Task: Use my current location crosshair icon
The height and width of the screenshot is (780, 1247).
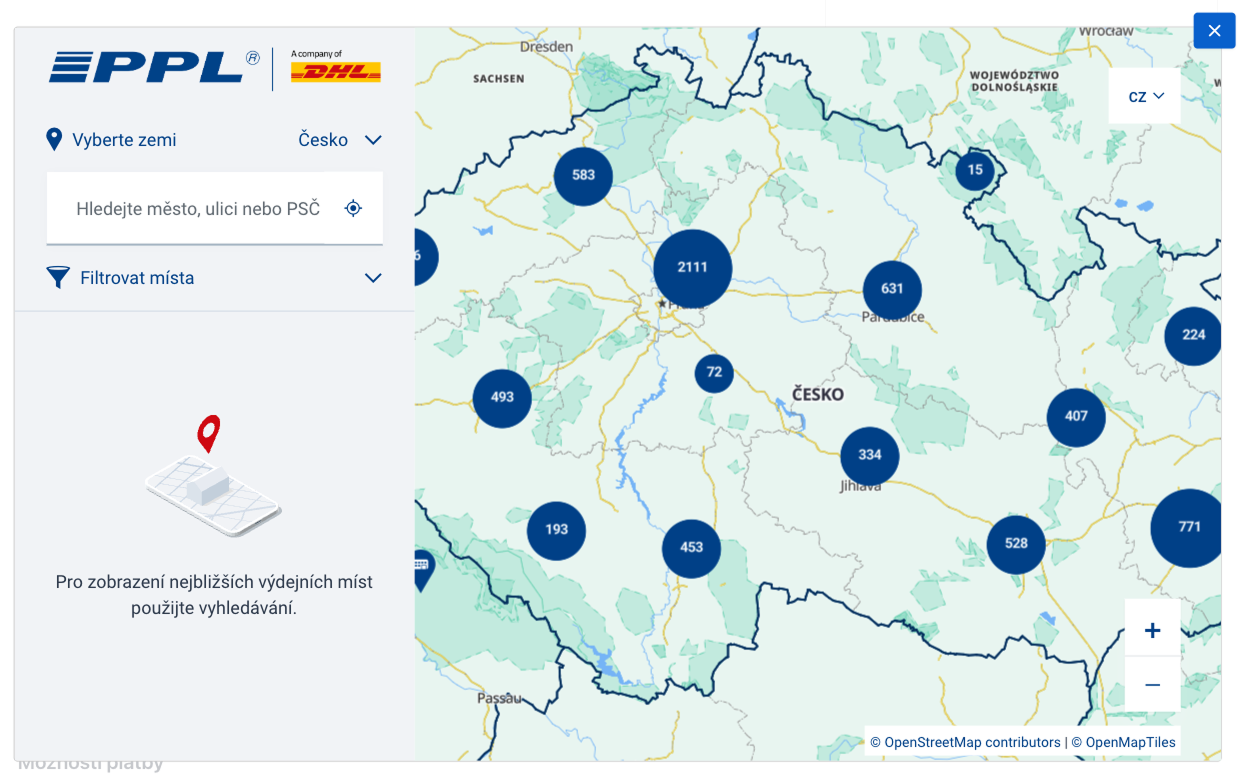Action: coord(353,208)
